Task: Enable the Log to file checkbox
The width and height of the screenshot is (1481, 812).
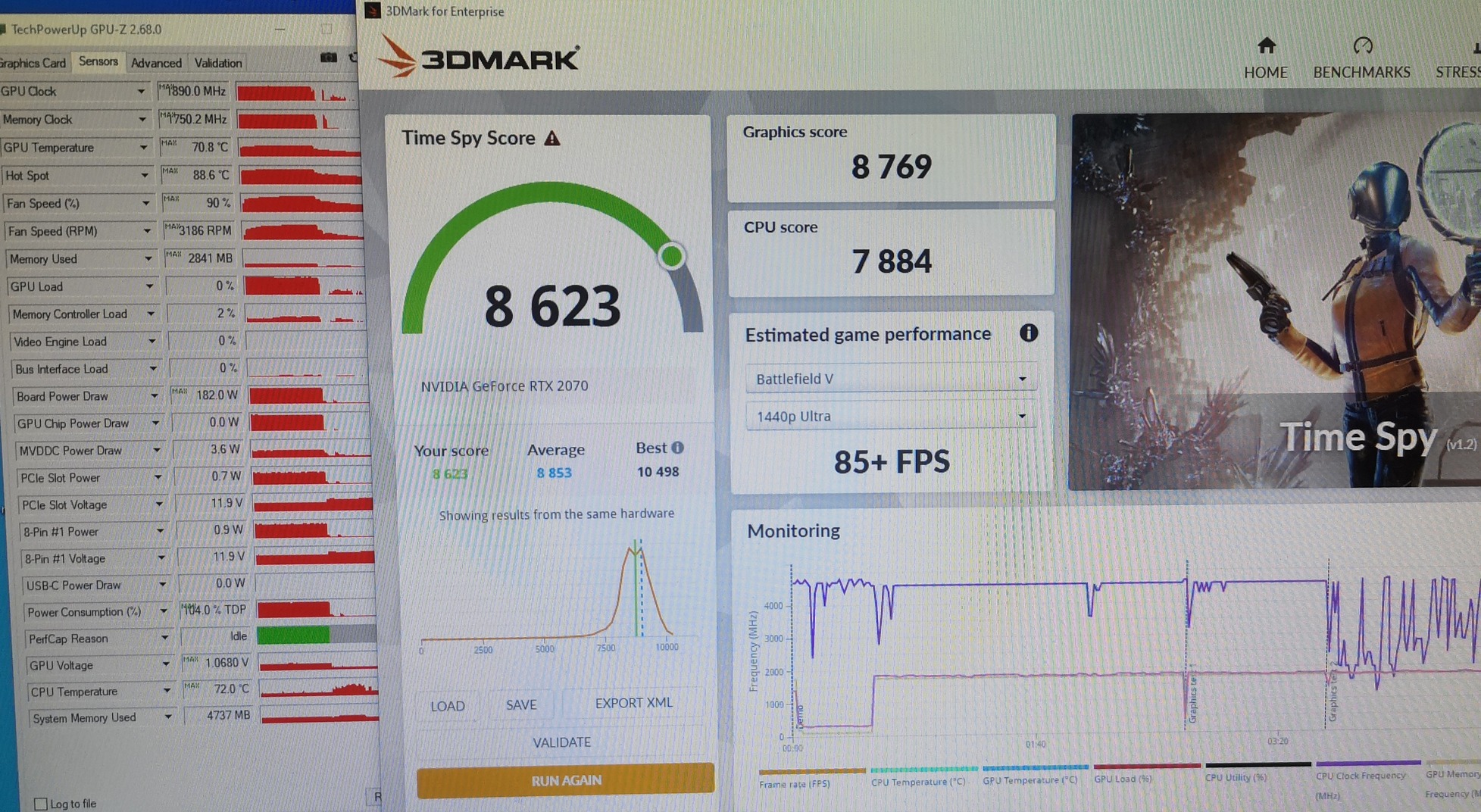Action: point(41,804)
